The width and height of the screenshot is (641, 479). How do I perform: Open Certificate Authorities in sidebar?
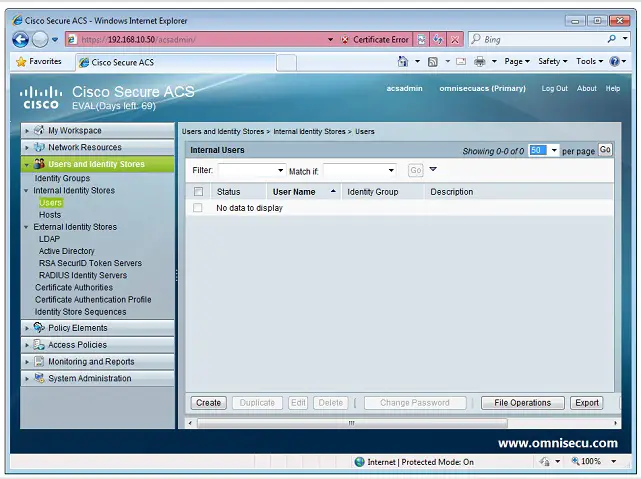tap(74, 287)
